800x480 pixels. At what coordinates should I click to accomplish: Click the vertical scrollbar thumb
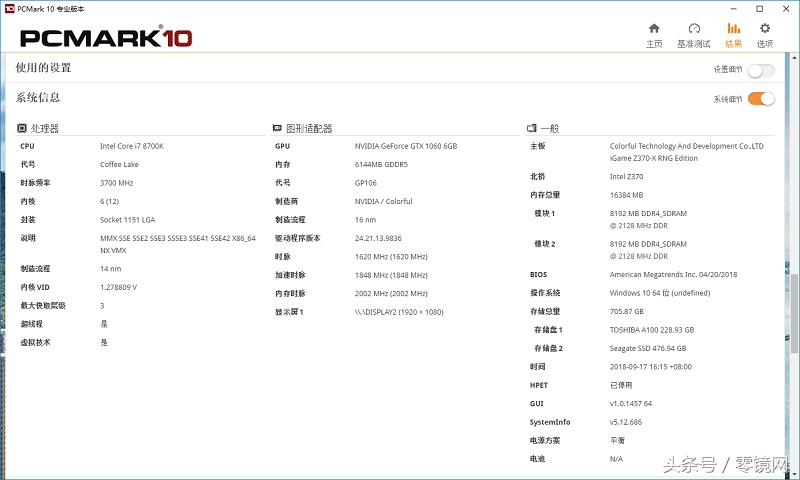[794, 313]
